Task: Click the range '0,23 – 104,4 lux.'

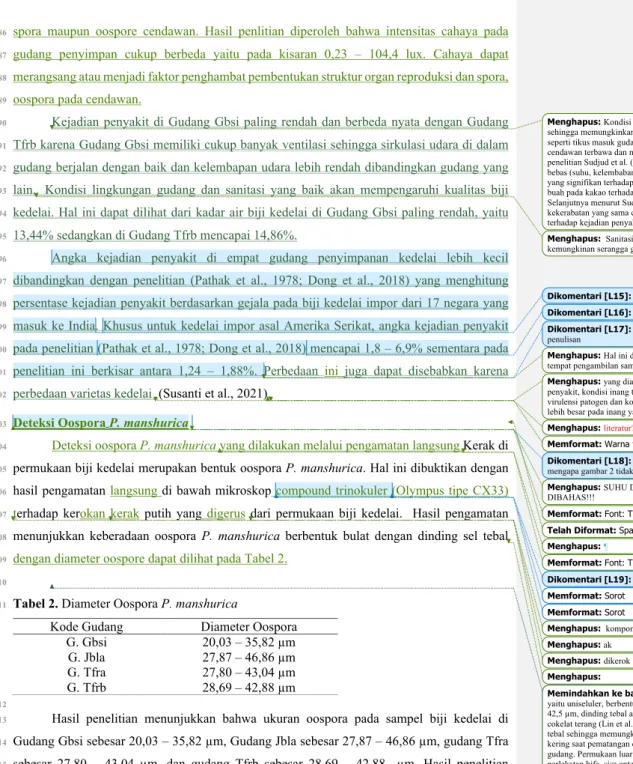Action: click(x=375, y=54)
